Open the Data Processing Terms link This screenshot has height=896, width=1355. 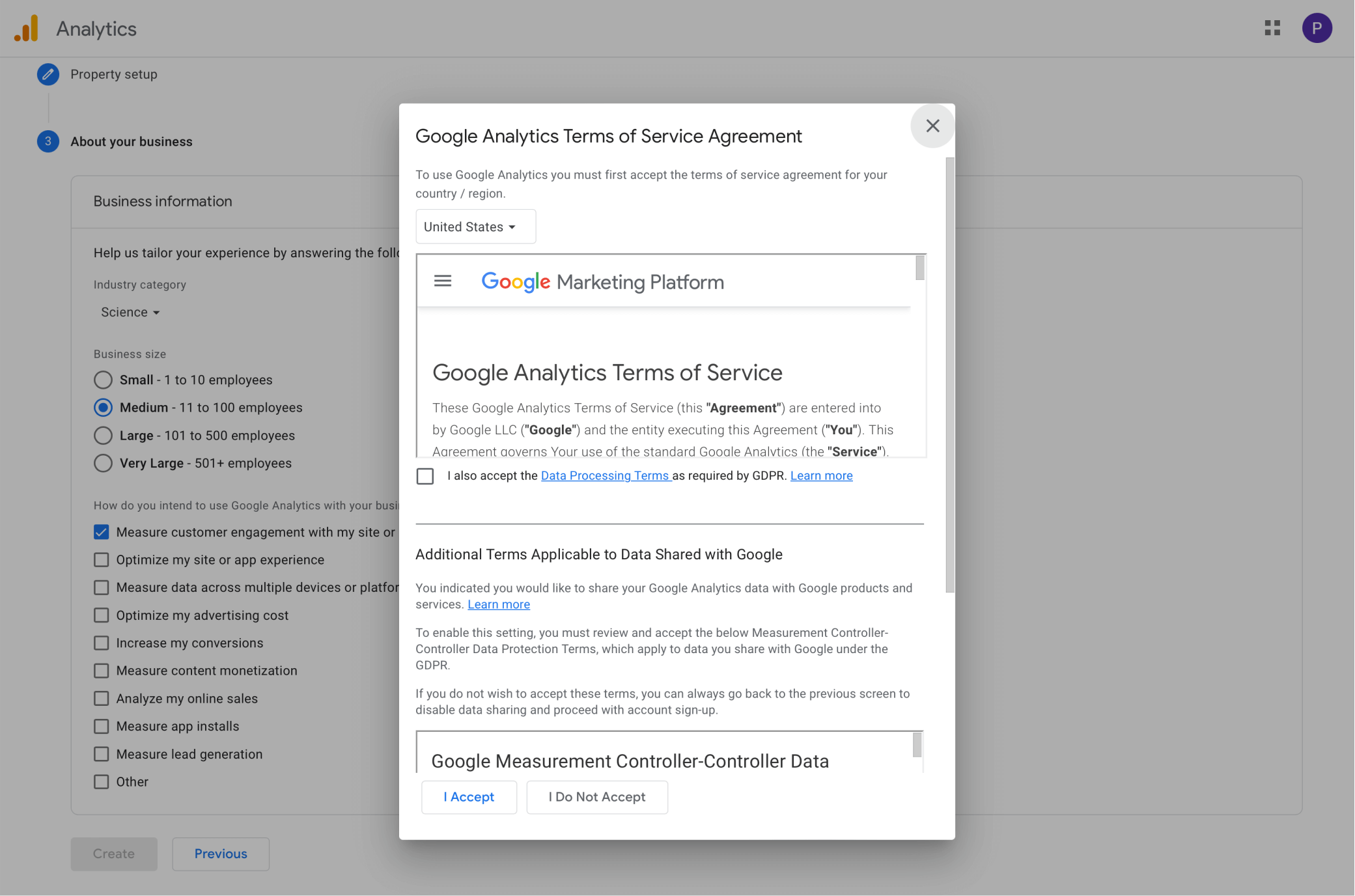pyautogui.click(x=605, y=476)
